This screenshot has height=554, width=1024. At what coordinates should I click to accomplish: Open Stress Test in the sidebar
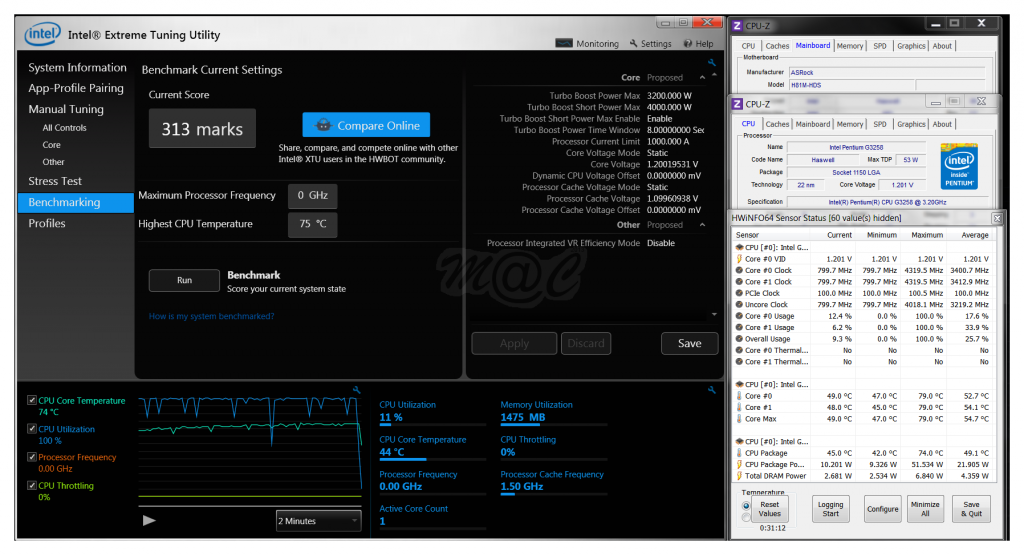55,181
